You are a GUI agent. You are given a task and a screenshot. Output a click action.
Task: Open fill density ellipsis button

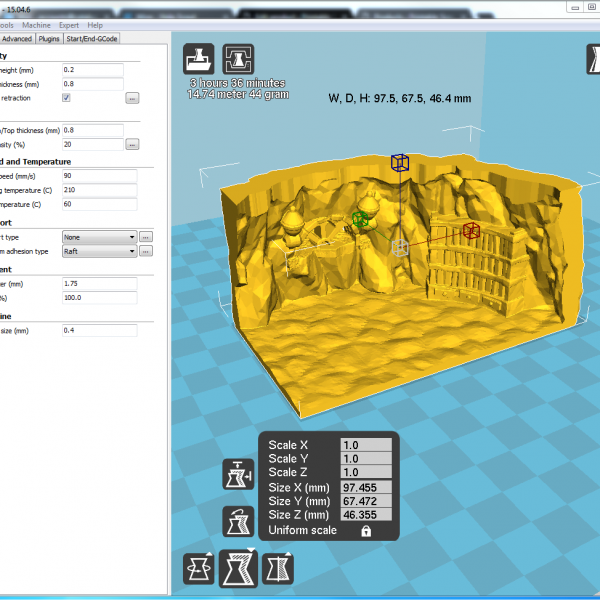click(132, 144)
